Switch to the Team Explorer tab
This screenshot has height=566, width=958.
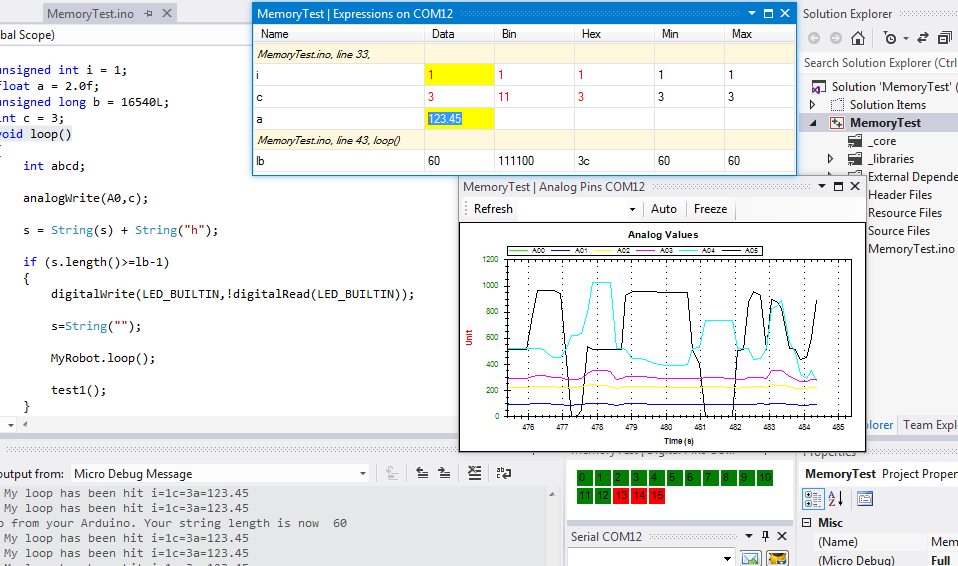click(x=930, y=425)
